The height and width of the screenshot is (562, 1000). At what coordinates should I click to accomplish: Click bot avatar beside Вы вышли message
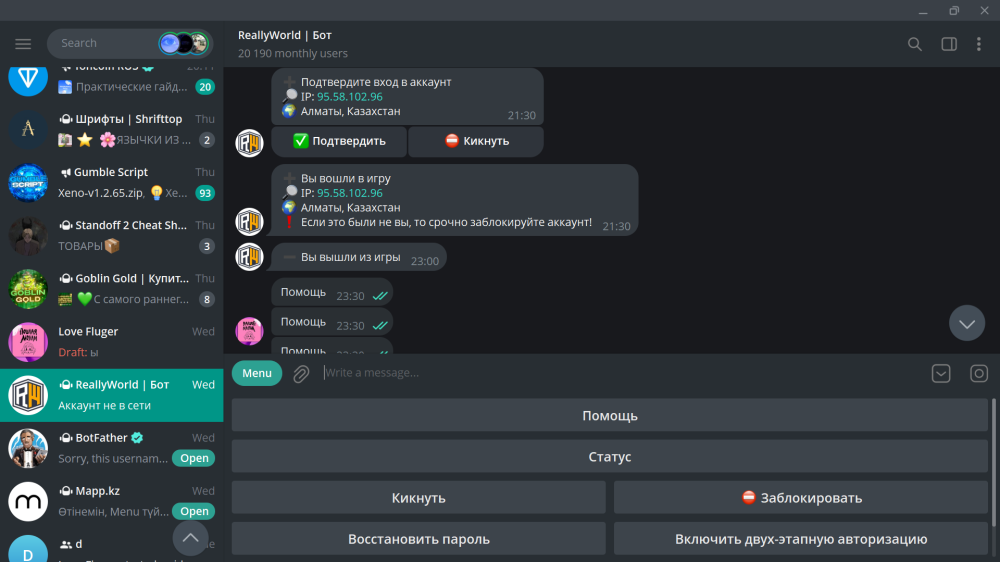(249, 257)
